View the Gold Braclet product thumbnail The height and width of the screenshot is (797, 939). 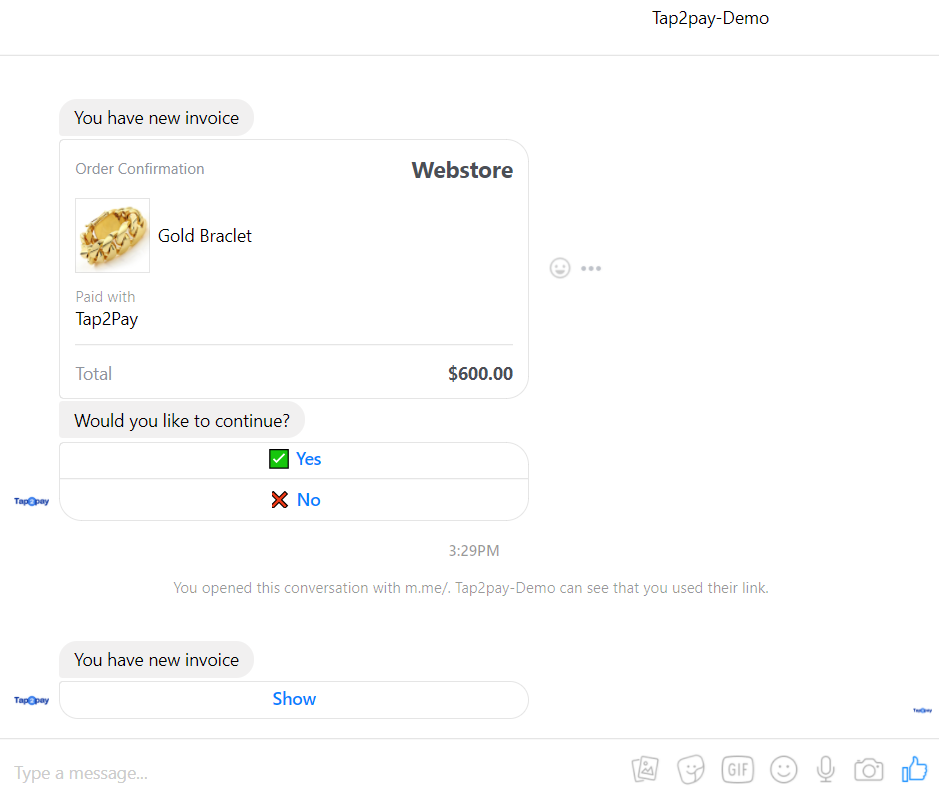112,235
